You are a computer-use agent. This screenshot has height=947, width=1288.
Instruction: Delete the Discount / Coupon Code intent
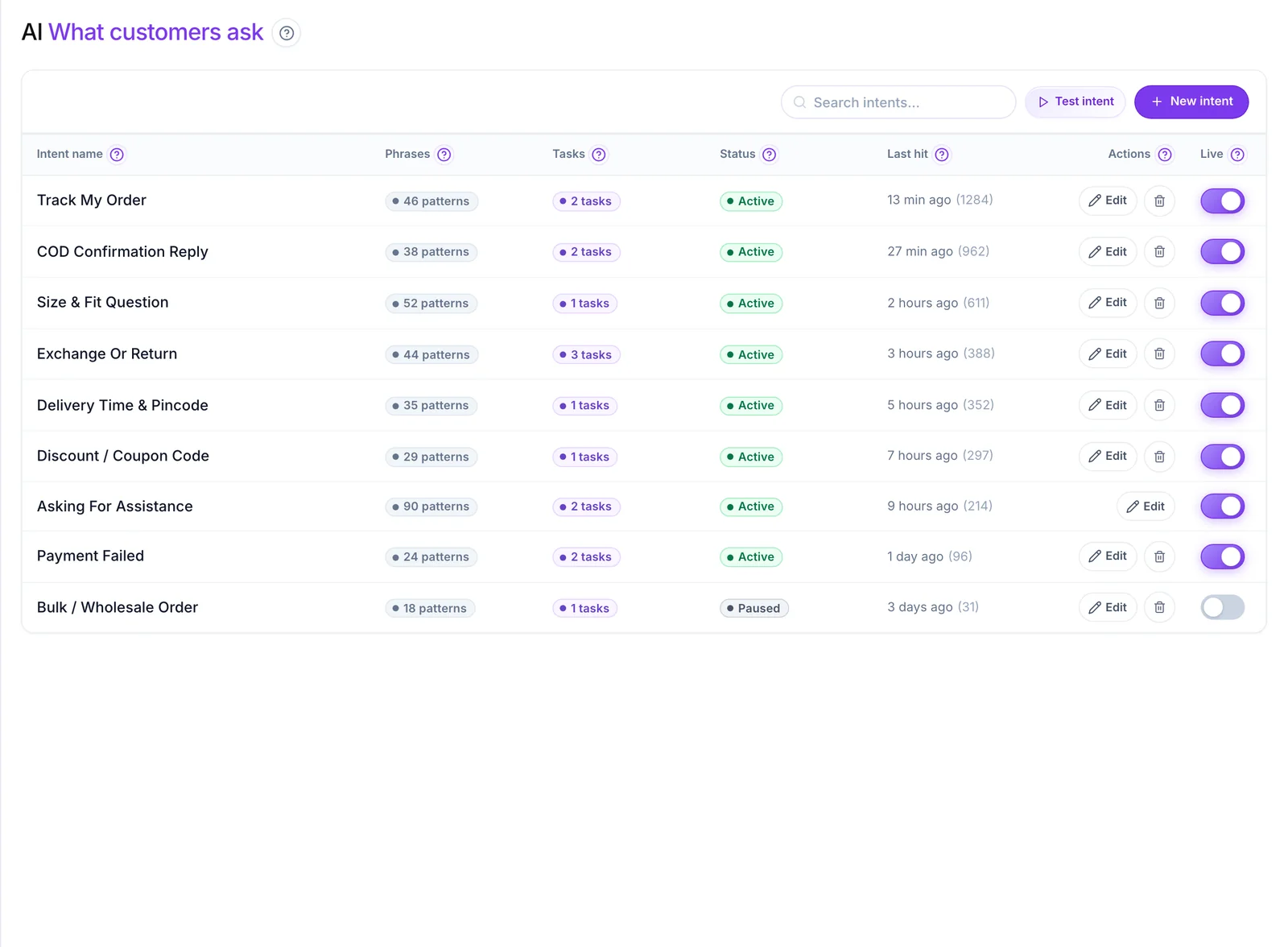tap(1159, 457)
